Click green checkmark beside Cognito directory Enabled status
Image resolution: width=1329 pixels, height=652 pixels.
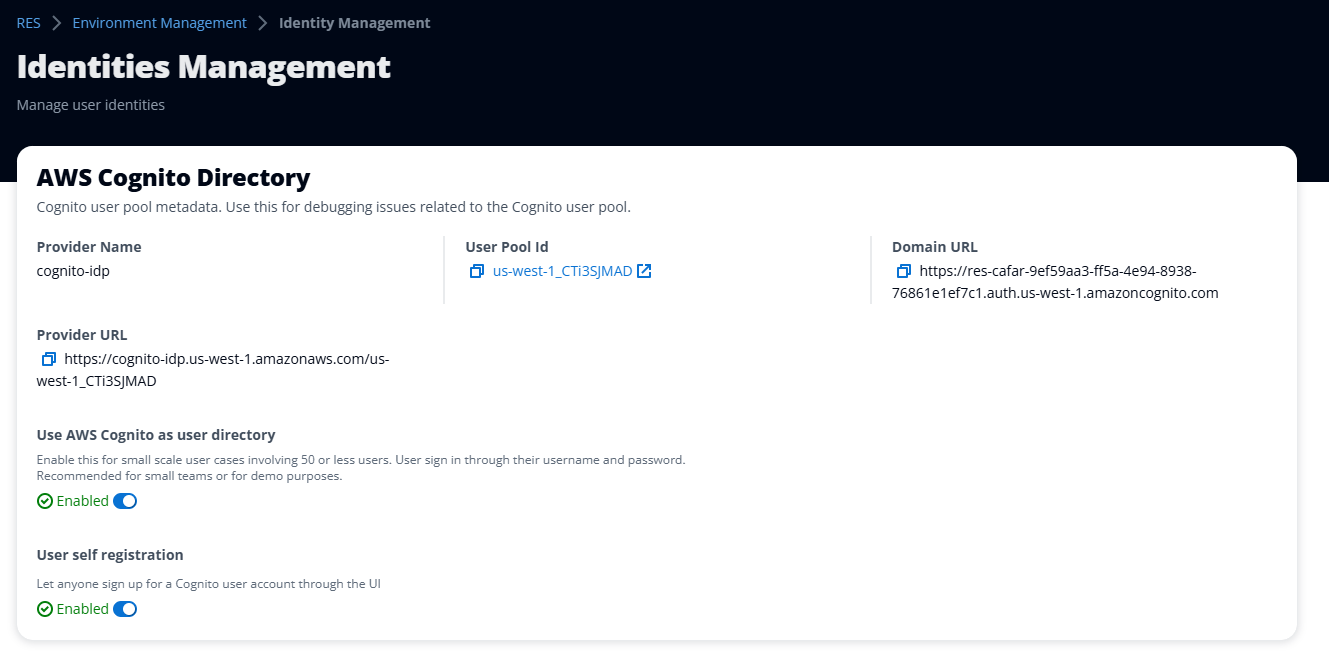[44, 500]
